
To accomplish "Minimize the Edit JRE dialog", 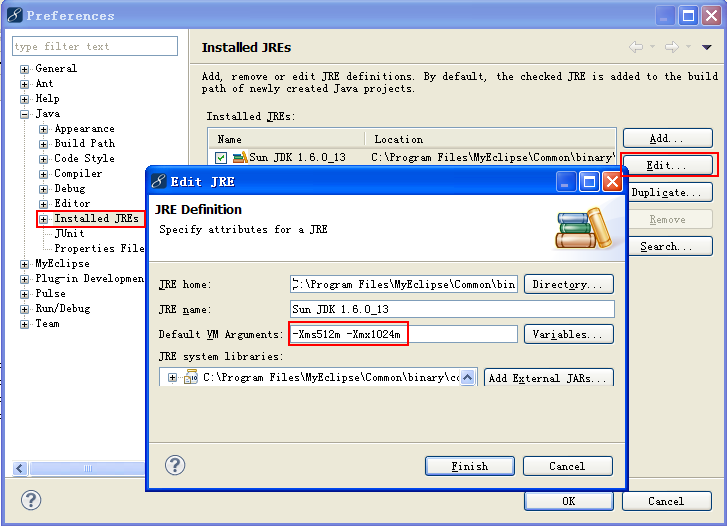I will 566,181.
